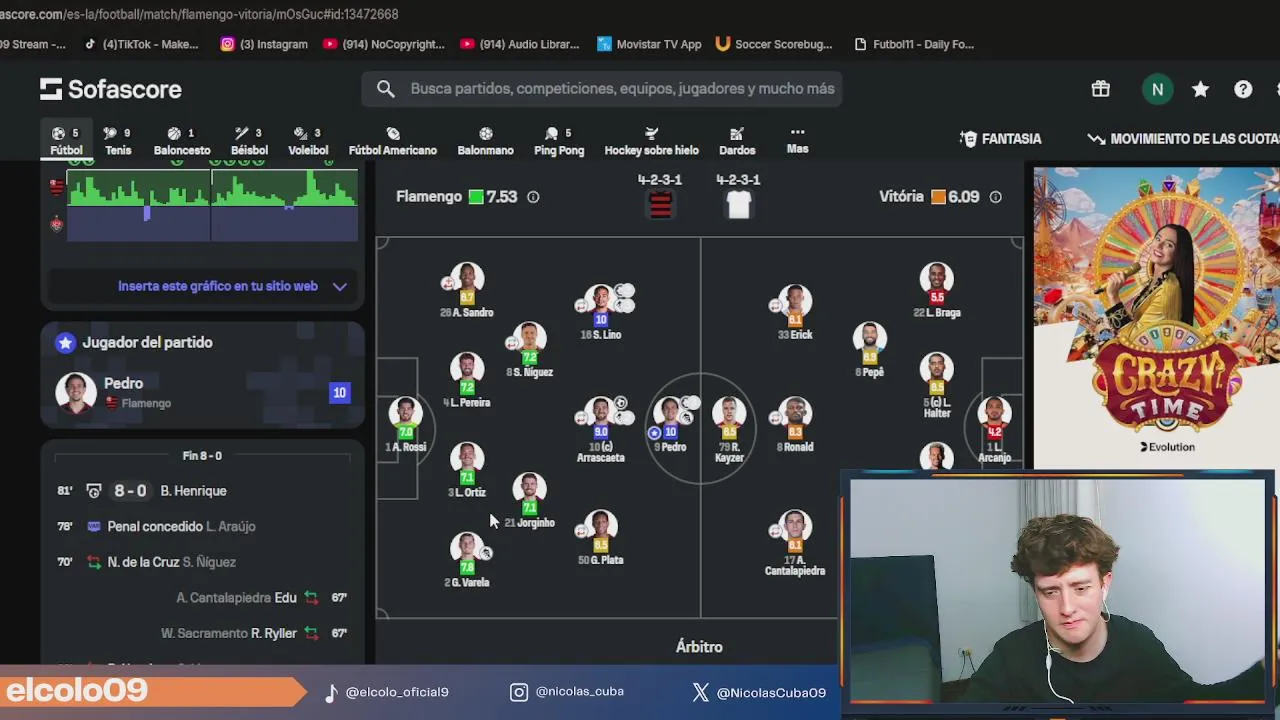This screenshot has width=1280, height=720.
Task: Select player A. Sandro on pitch
Action: point(467,290)
